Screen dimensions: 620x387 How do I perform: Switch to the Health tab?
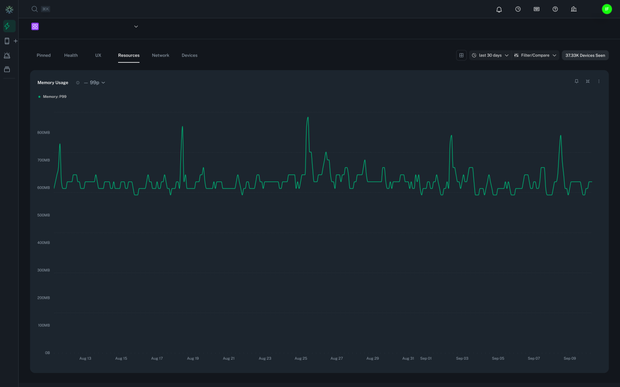pyautogui.click(x=71, y=55)
